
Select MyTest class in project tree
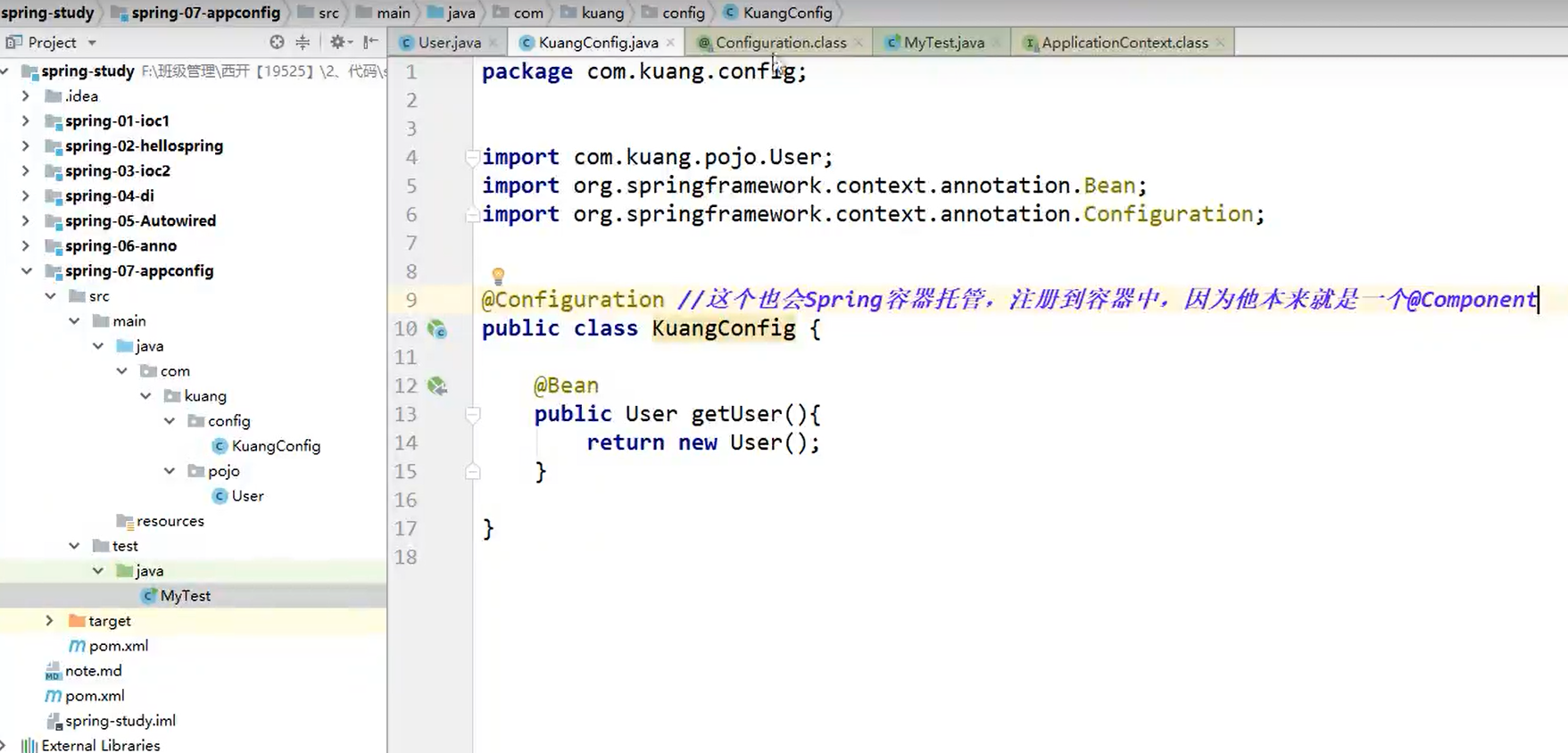[x=185, y=595]
